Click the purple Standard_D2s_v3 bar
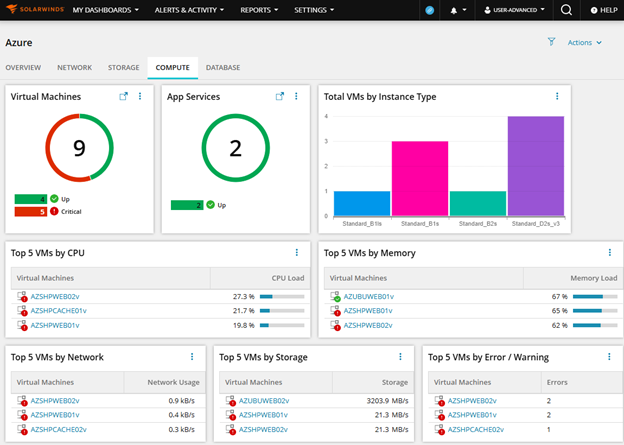The width and height of the screenshot is (624, 445). (x=536, y=166)
